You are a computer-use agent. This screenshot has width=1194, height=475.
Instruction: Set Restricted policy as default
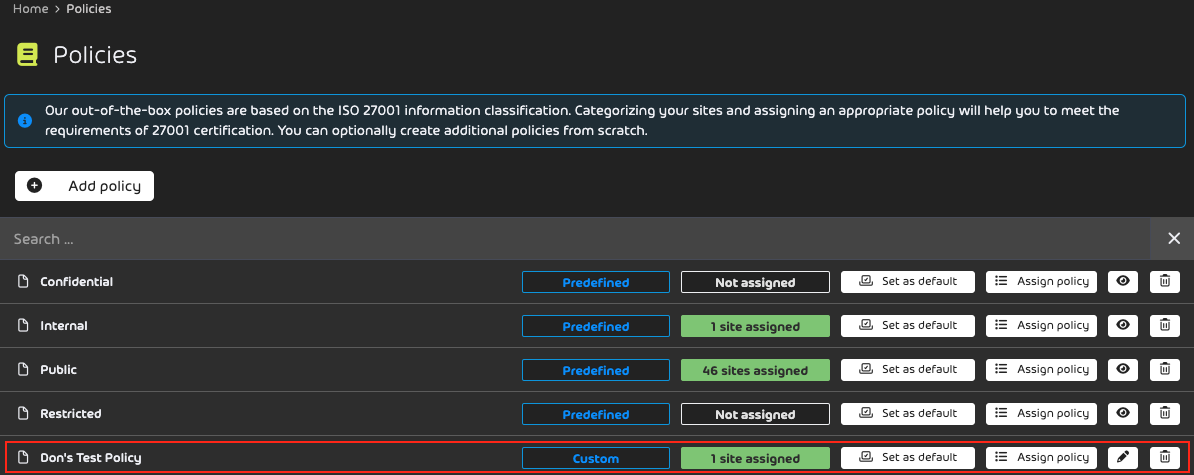908,414
